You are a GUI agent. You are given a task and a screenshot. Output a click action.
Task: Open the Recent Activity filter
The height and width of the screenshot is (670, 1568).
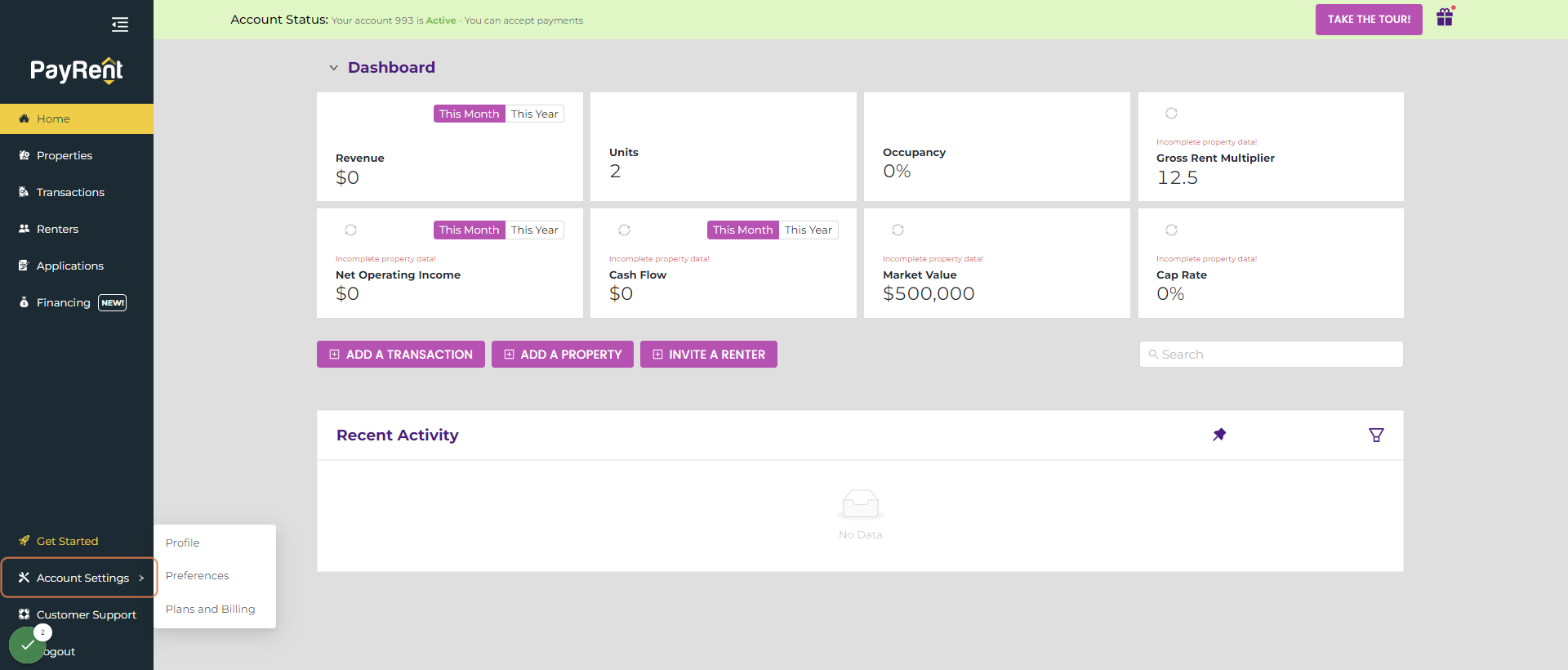point(1376,435)
